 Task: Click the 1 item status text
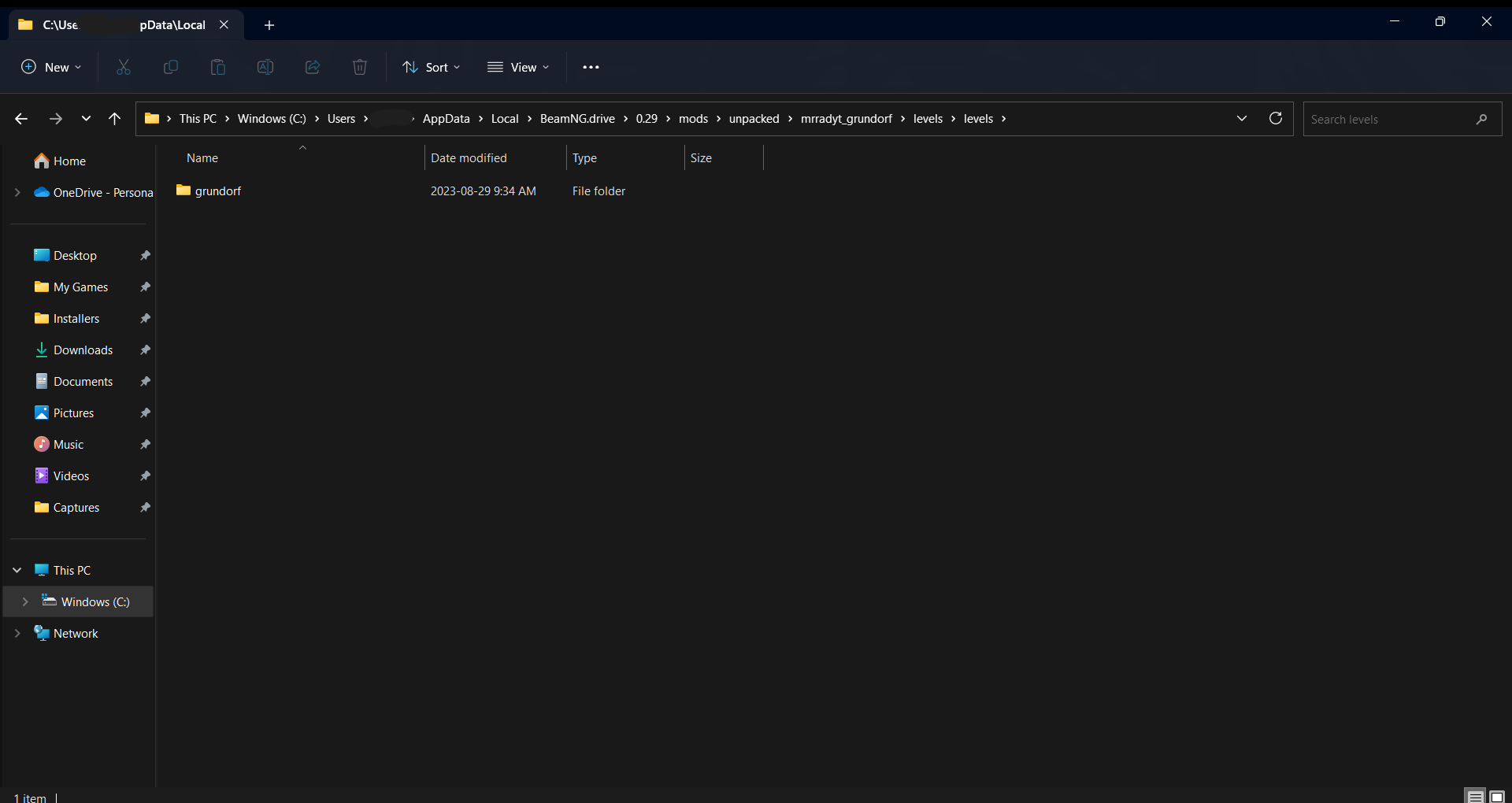[30, 797]
